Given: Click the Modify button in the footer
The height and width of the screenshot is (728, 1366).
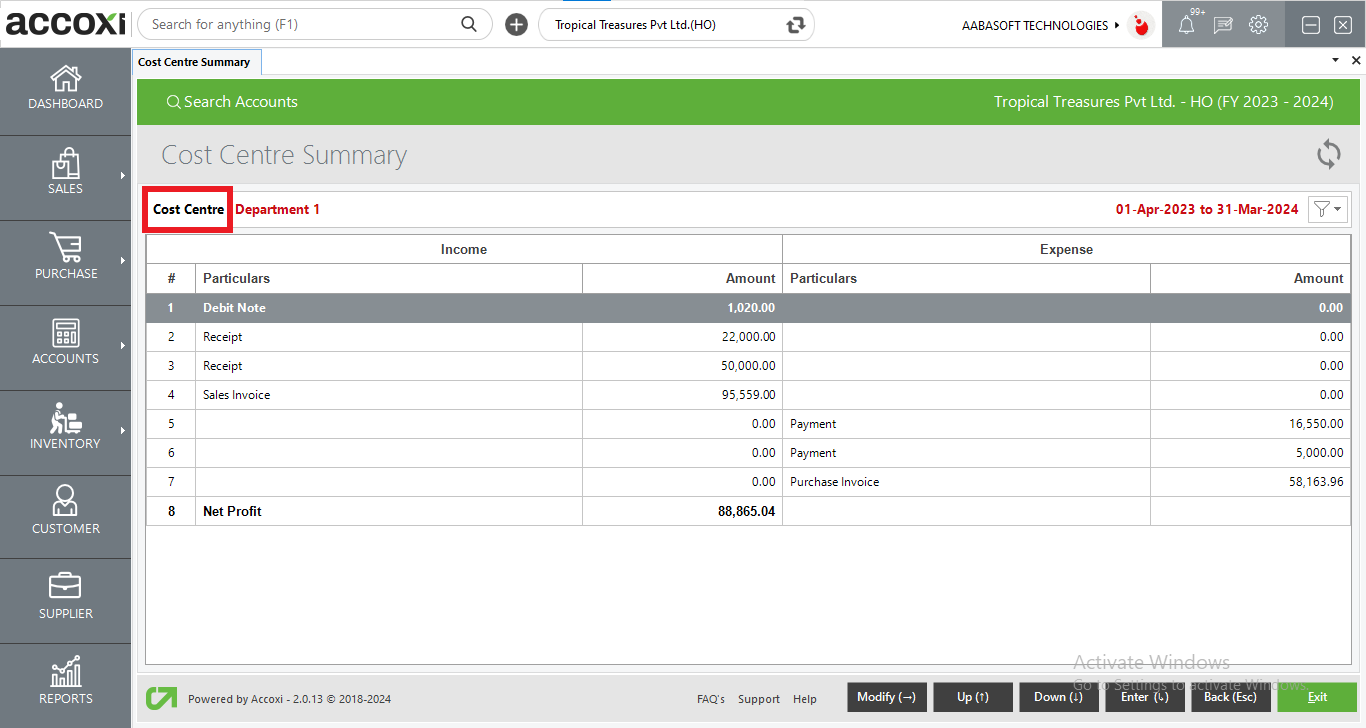Looking at the screenshot, I should [x=886, y=697].
